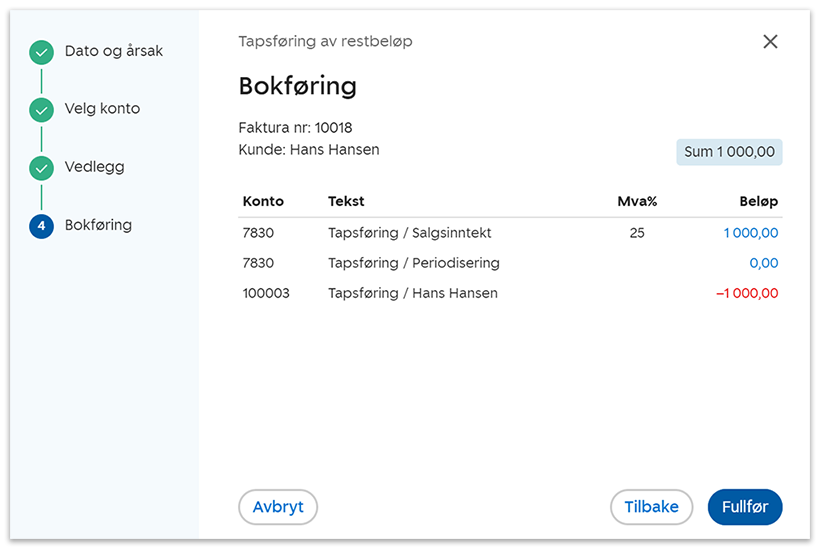
Task: Jump to the Vedlegg step
Action: 94,167
